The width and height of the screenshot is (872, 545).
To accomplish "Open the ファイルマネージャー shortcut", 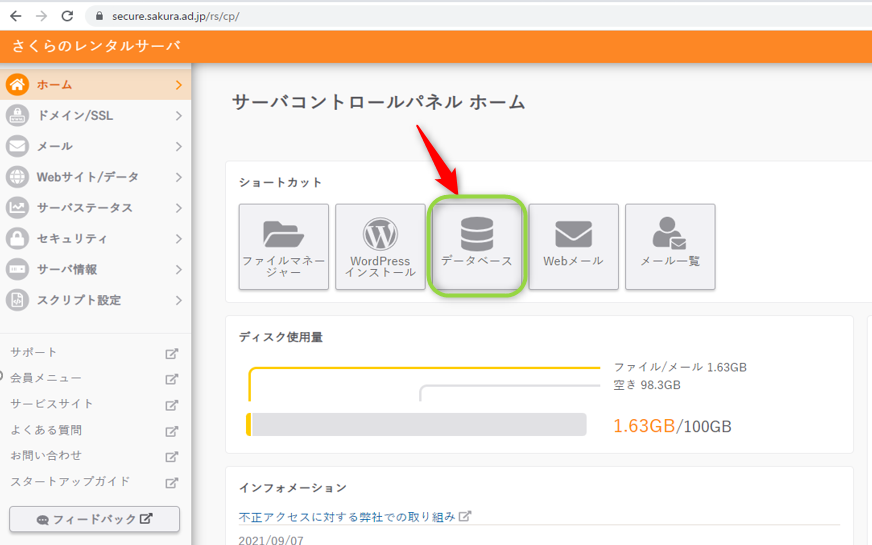I will (x=284, y=246).
